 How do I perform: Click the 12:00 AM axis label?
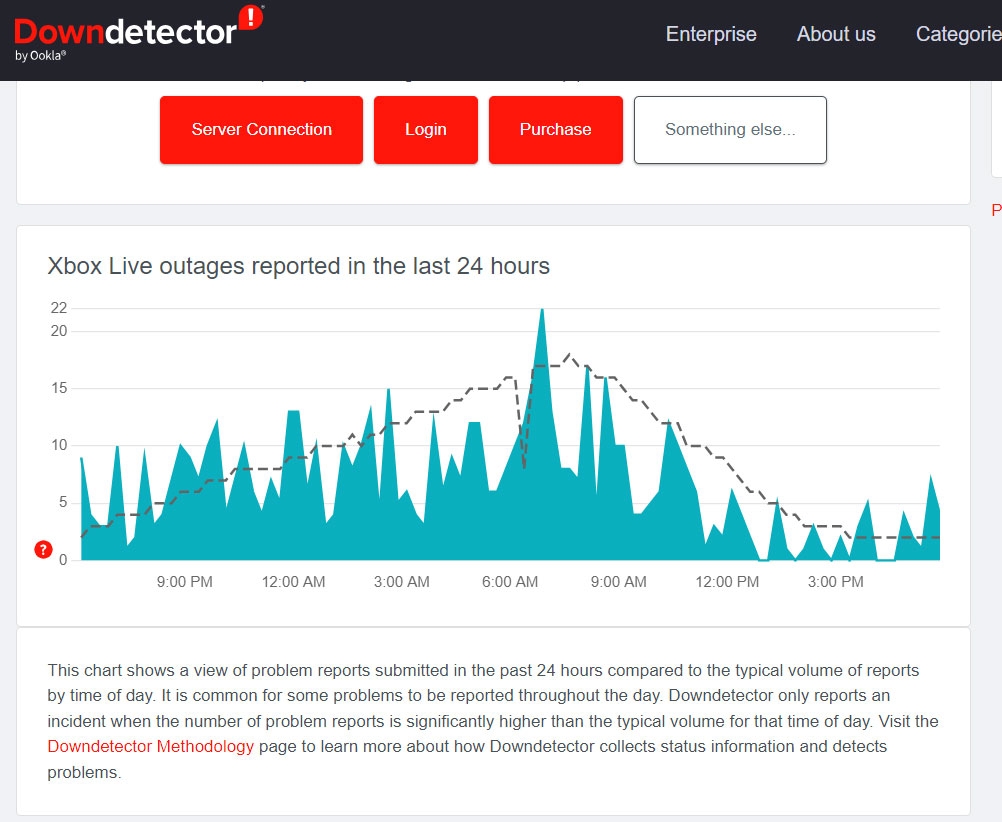(293, 582)
